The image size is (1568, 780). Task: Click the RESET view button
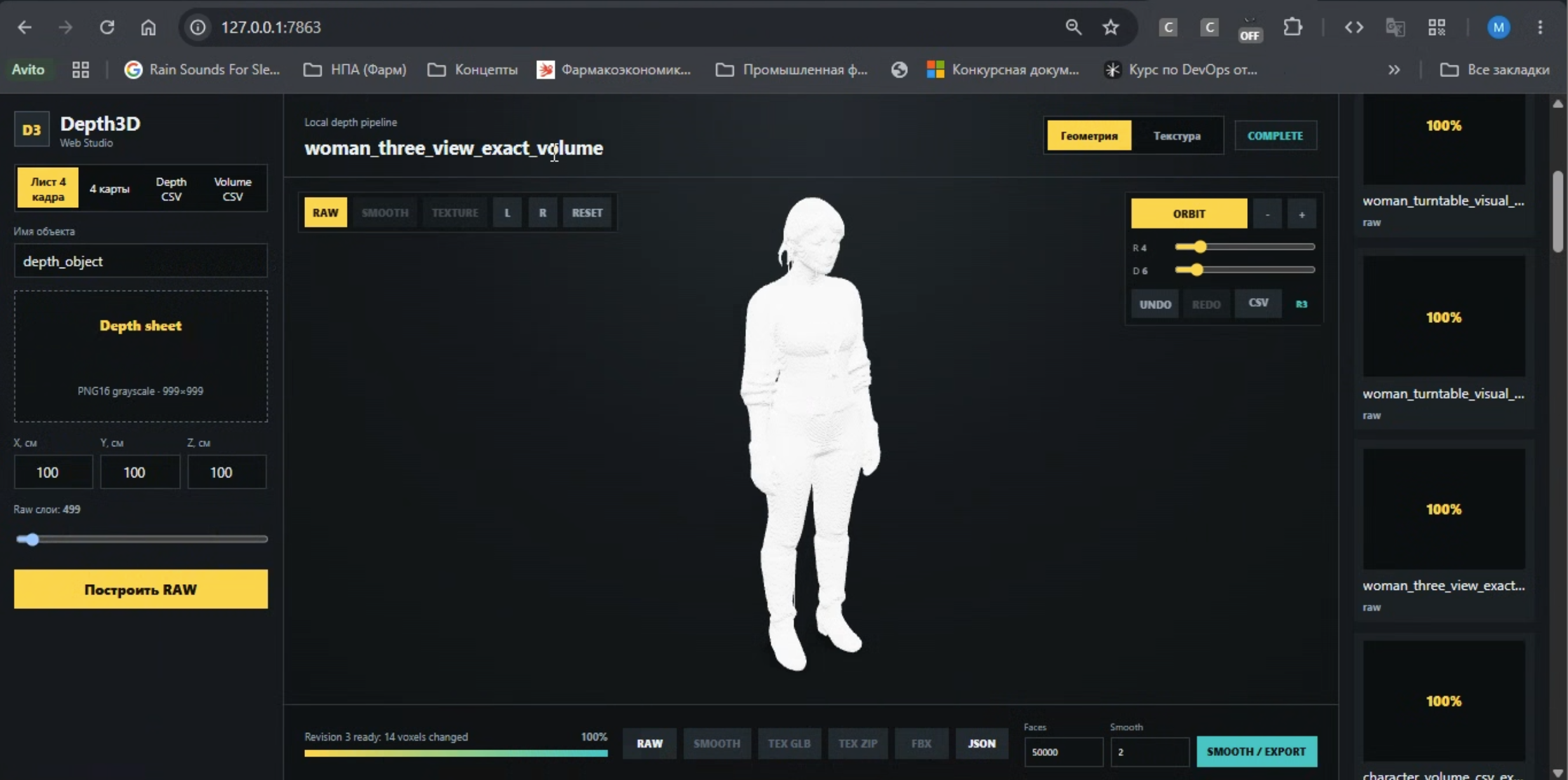pyautogui.click(x=587, y=212)
